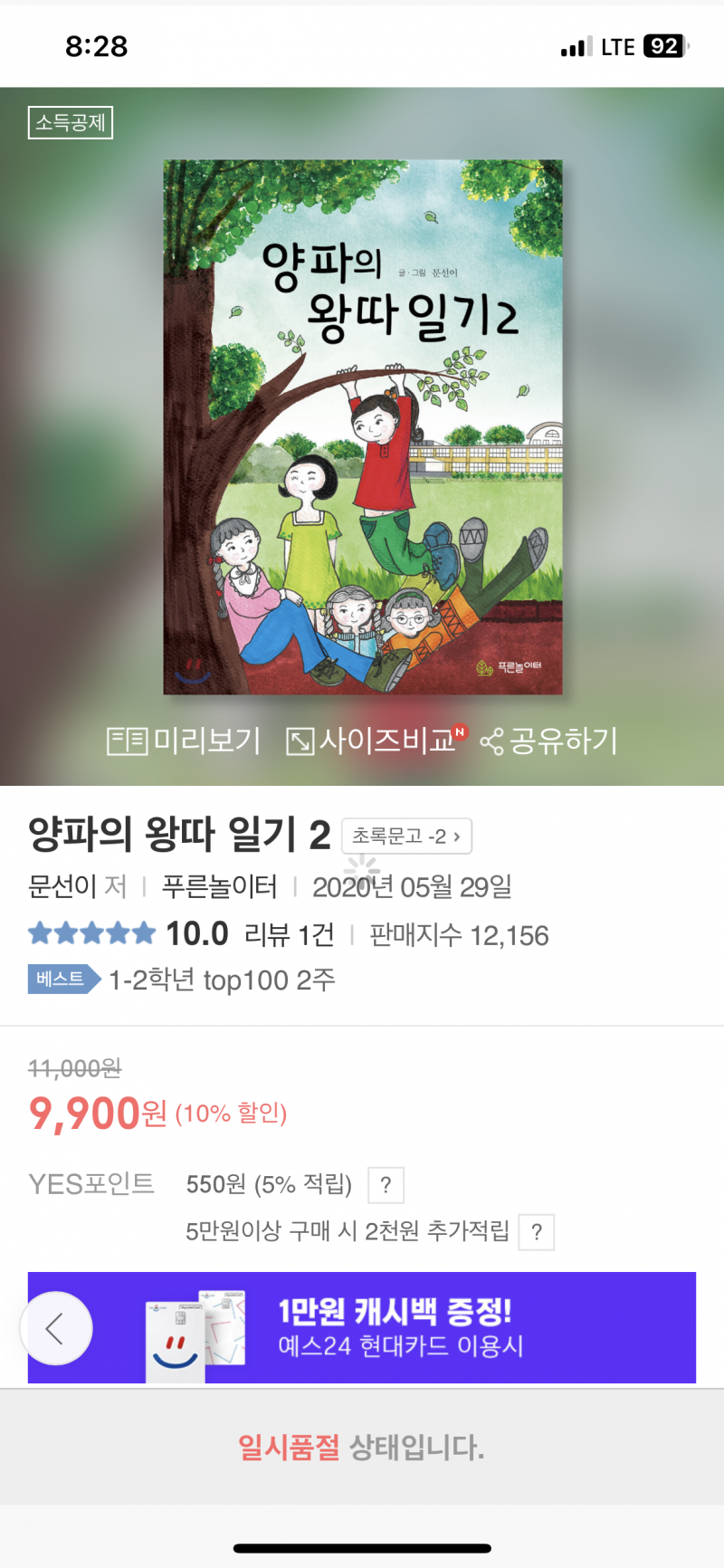Image resolution: width=724 pixels, height=1568 pixels.
Task: Tap the 판매지수 12,156 text
Action: (x=459, y=935)
